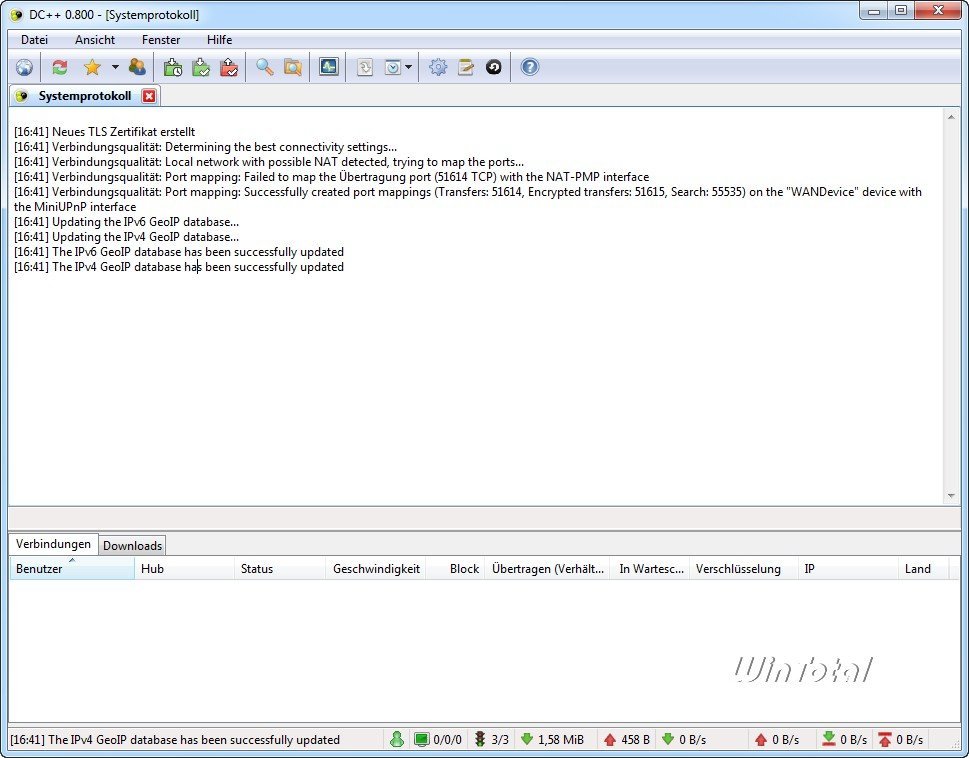This screenshot has width=969, height=758.
Task: Click log line Failed to map Übertragung port
Action: coord(331,177)
